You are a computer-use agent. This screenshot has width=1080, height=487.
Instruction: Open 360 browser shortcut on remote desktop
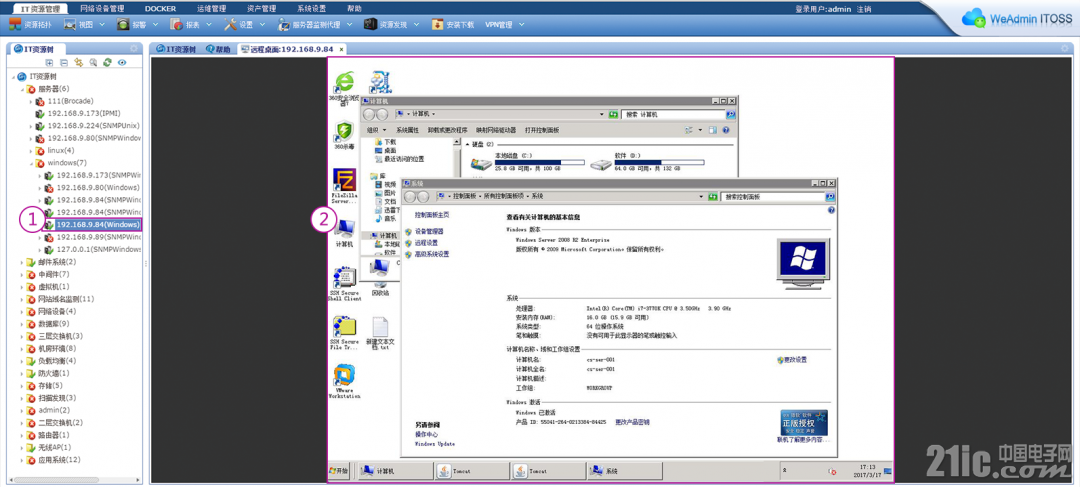point(344,90)
